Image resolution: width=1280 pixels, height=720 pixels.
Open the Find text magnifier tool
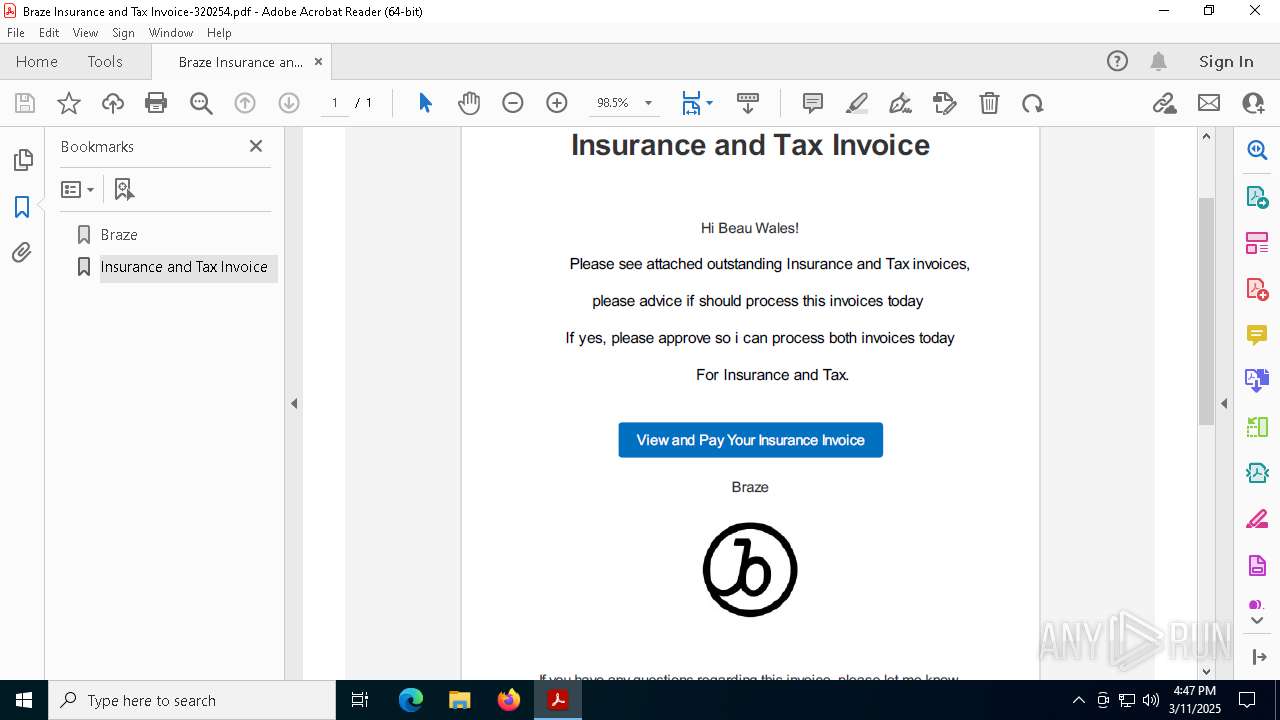point(201,103)
